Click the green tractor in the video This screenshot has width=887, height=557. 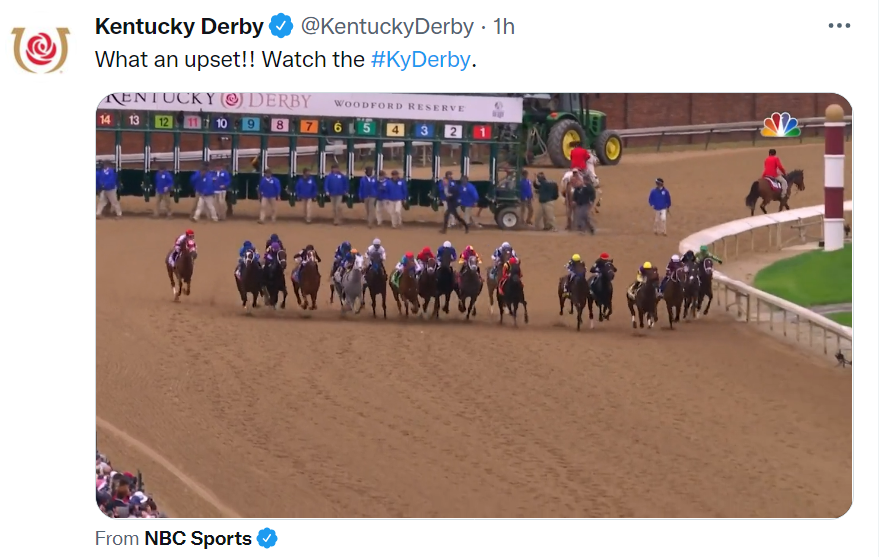(570, 128)
